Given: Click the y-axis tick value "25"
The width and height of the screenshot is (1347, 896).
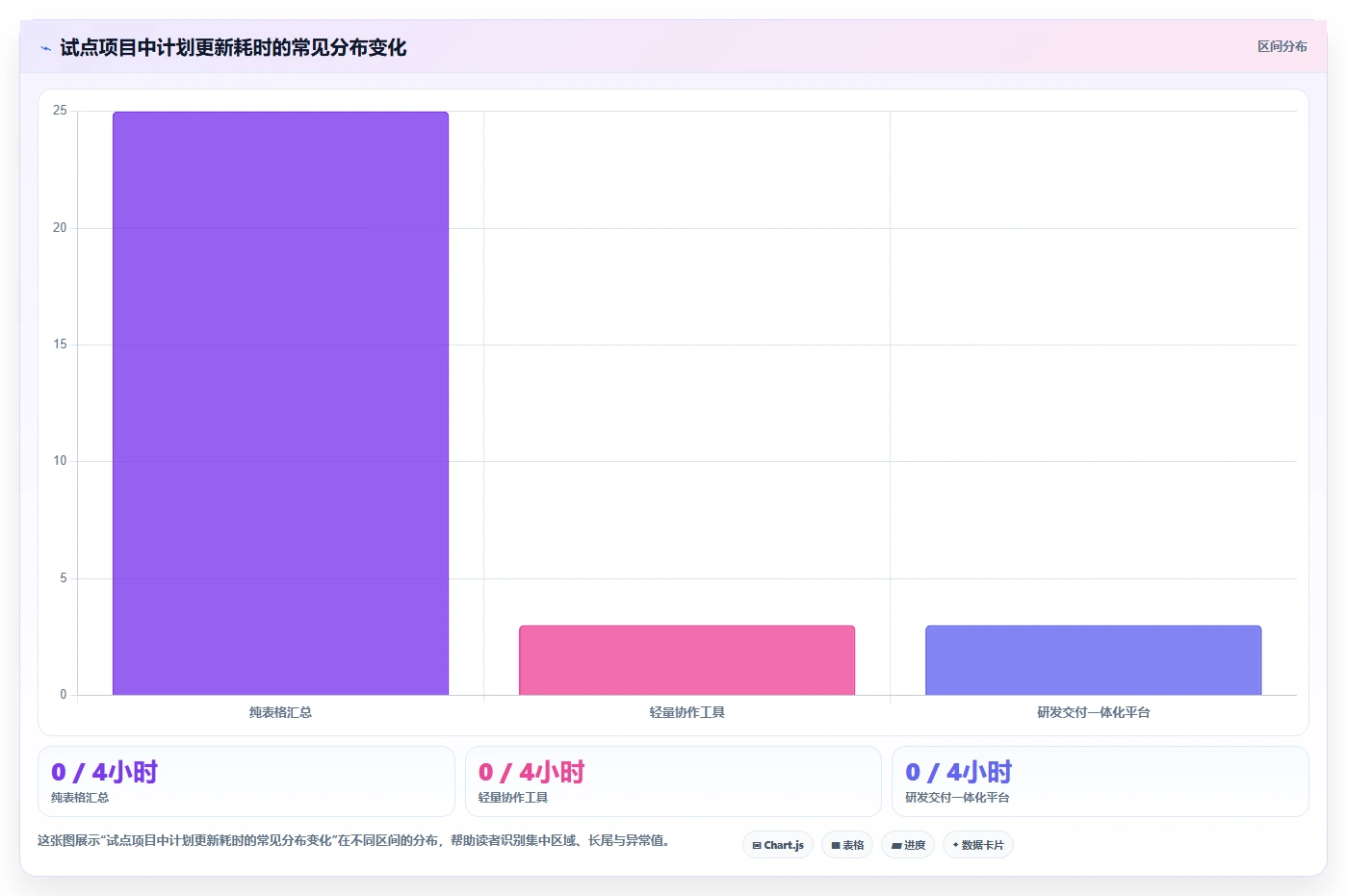Looking at the screenshot, I should coord(60,111).
